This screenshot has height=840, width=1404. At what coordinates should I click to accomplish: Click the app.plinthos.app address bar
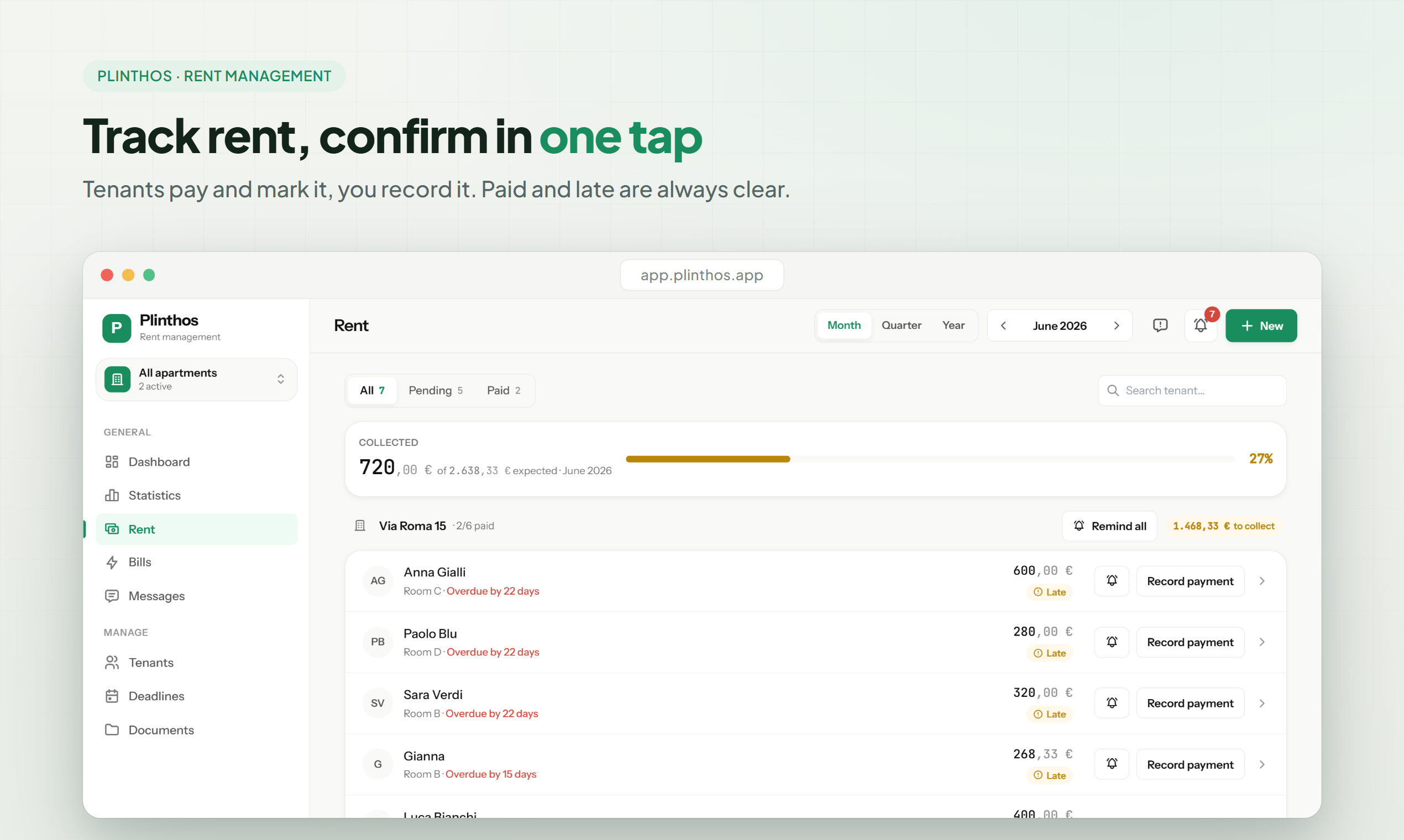701,275
